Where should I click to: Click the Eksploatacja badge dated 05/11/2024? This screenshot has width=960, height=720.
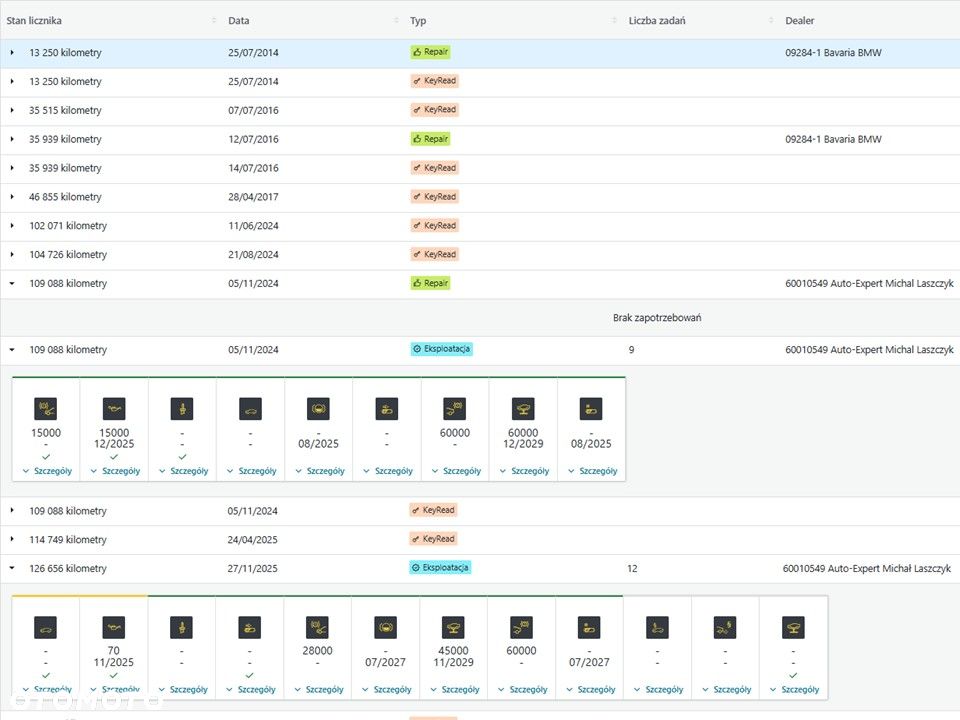pyautogui.click(x=441, y=349)
